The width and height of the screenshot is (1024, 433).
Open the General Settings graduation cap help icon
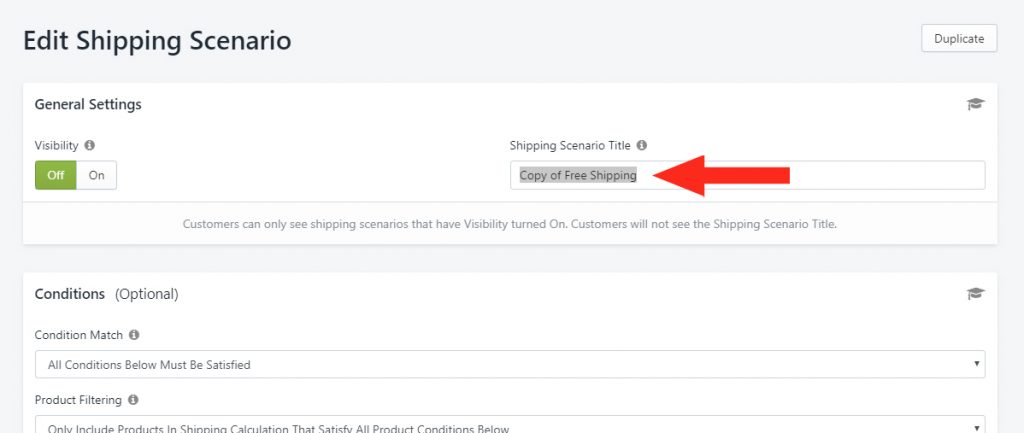tap(975, 104)
